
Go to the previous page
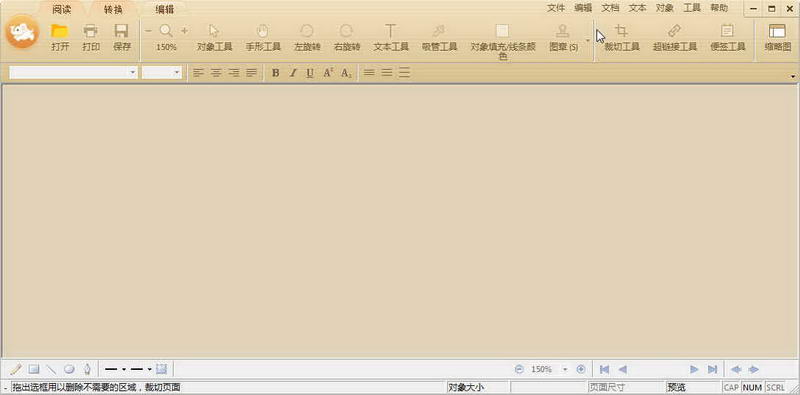point(622,369)
